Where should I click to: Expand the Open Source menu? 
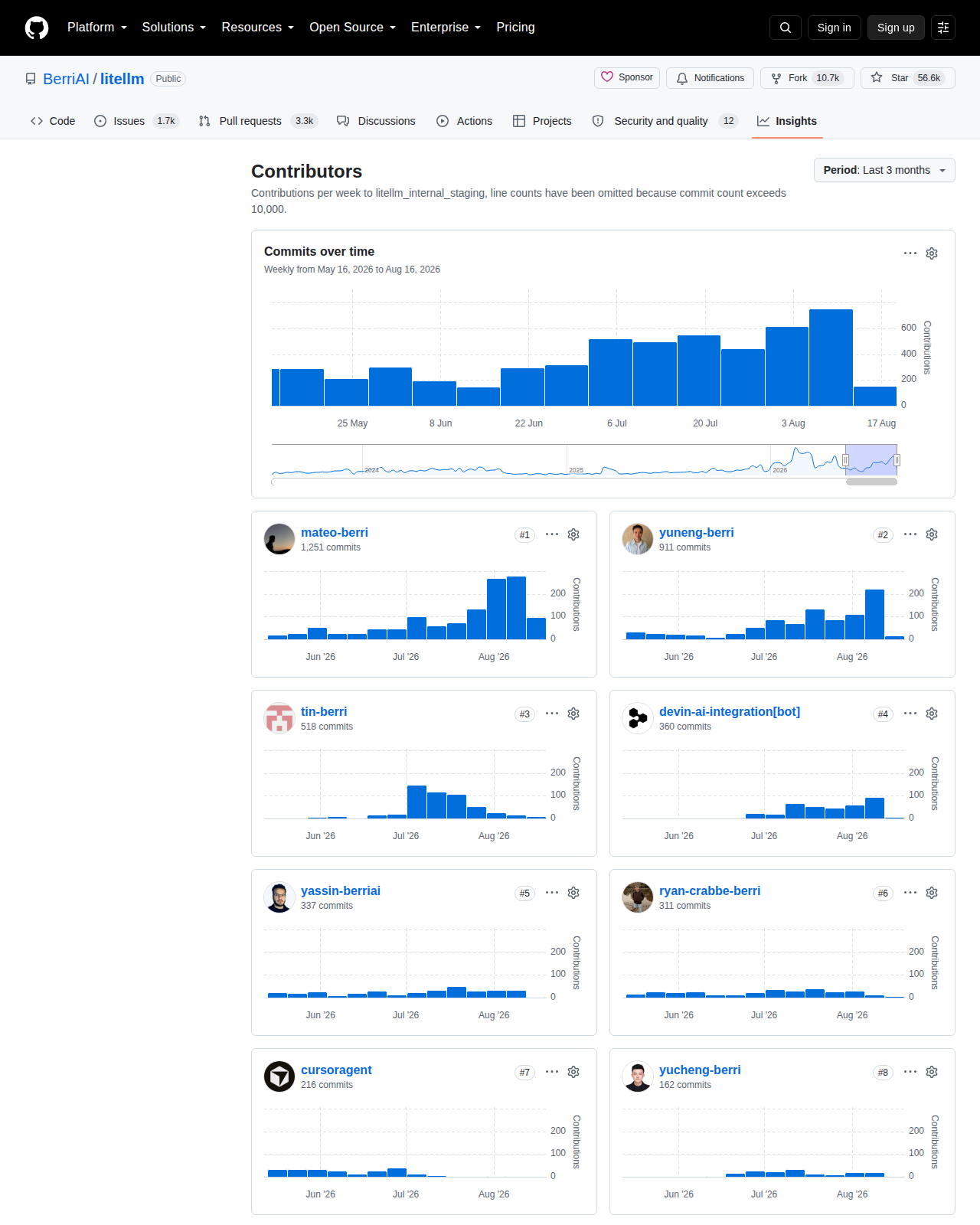(x=353, y=28)
